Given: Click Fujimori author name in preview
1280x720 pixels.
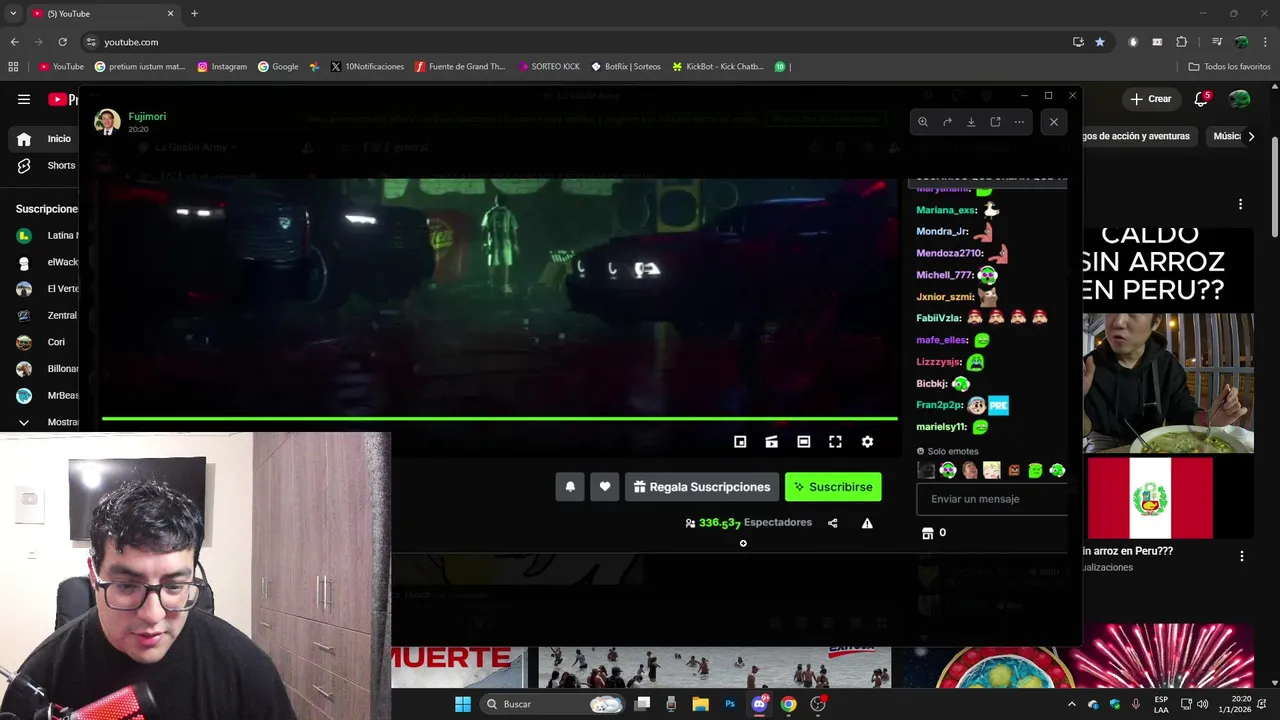Looking at the screenshot, I should [x=147, y=116].
